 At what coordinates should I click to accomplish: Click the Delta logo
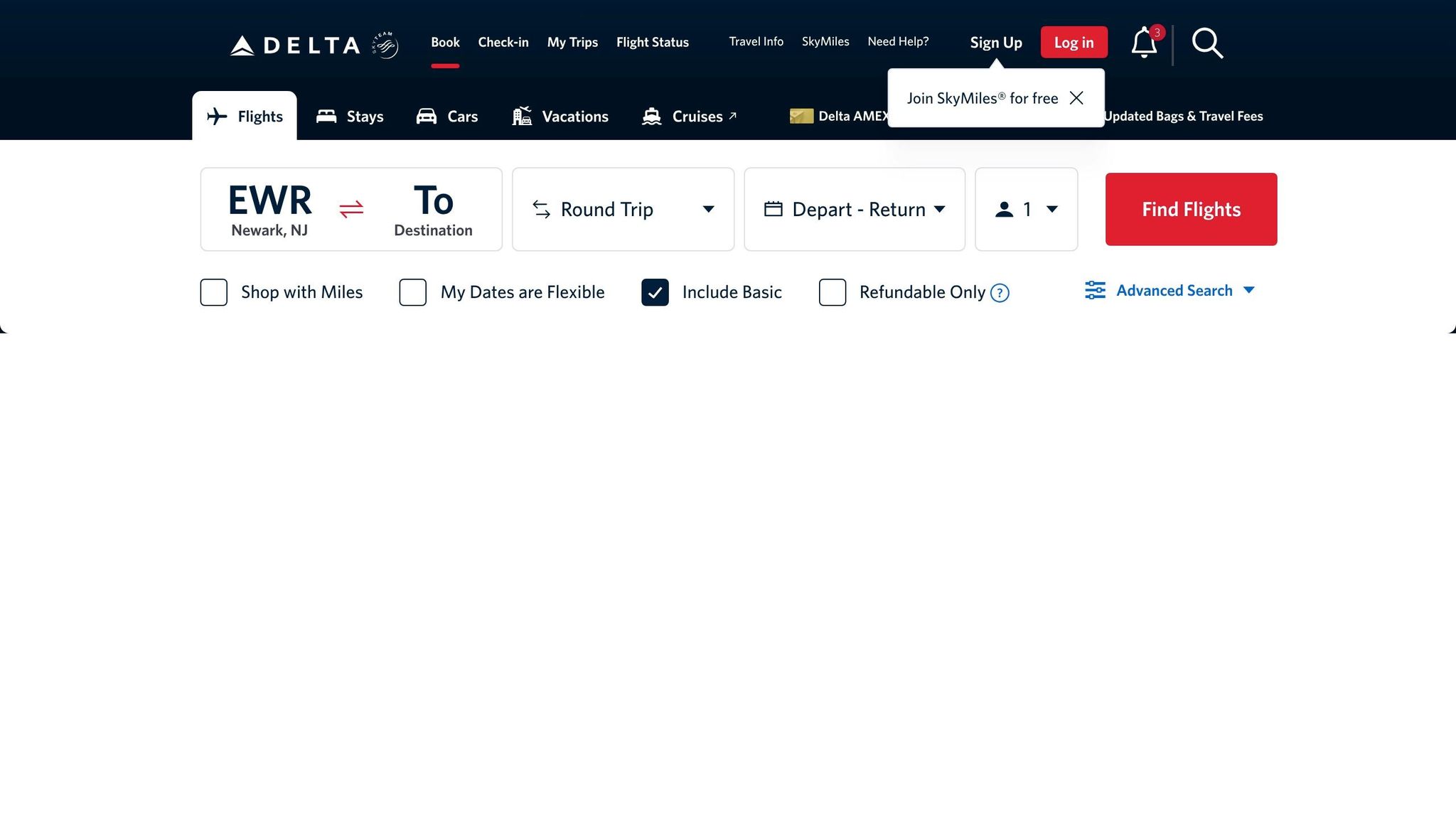point(295,45)
